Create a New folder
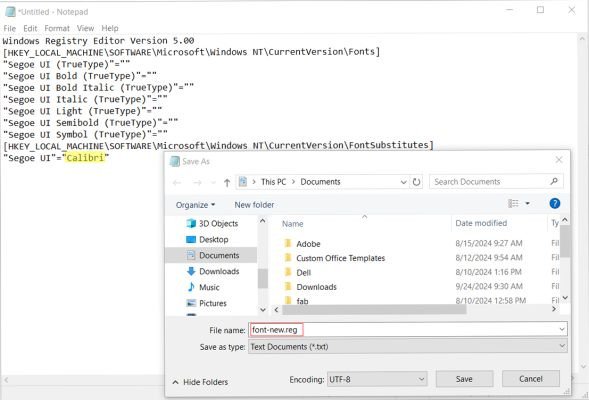 (254, 205)
